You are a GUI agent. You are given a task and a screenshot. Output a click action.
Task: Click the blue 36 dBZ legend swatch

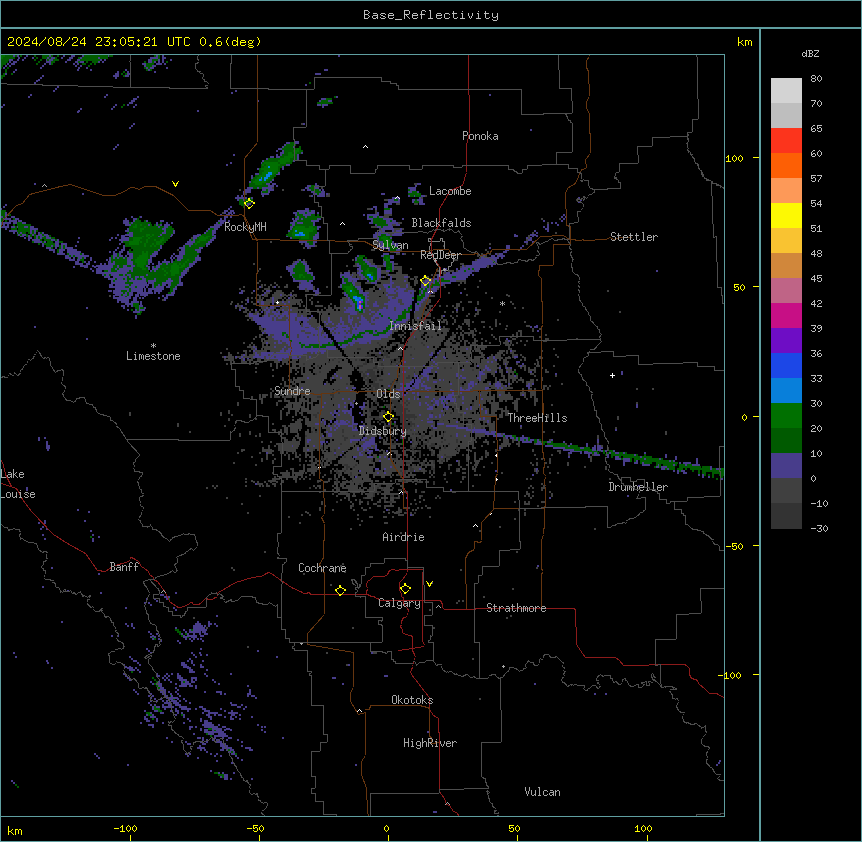coord(786,365)
